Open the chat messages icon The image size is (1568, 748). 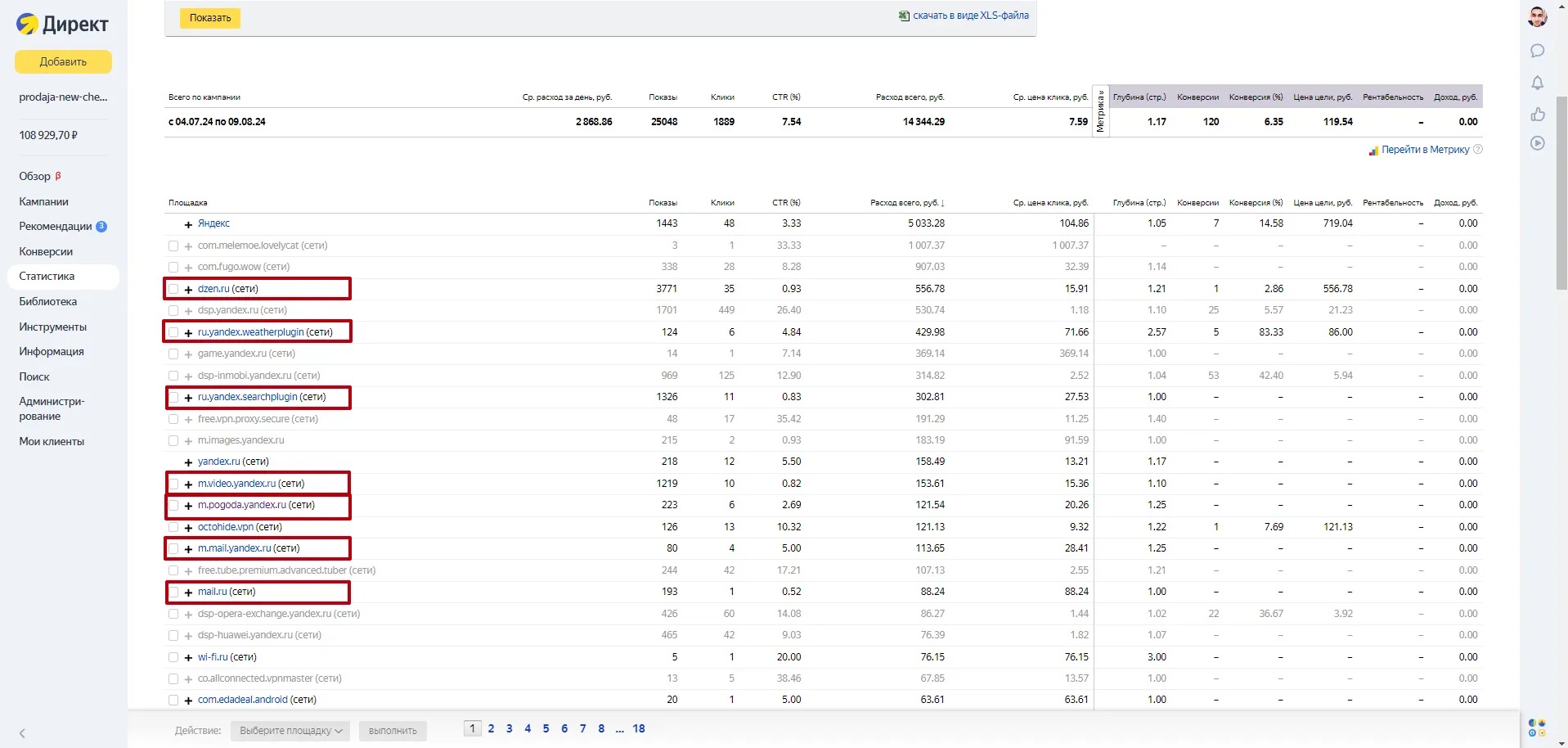click(1537, 51)
